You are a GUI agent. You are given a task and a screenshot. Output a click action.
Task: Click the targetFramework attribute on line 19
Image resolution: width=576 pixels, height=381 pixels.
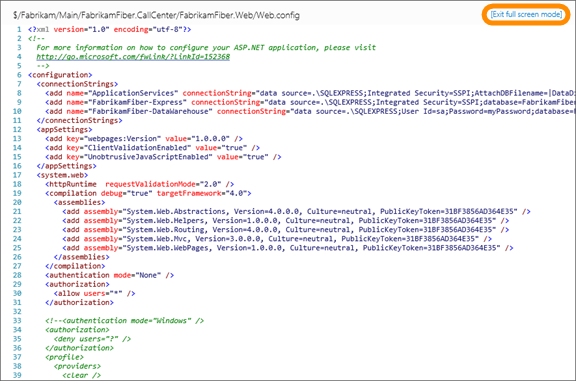click(x=189, y=193)
